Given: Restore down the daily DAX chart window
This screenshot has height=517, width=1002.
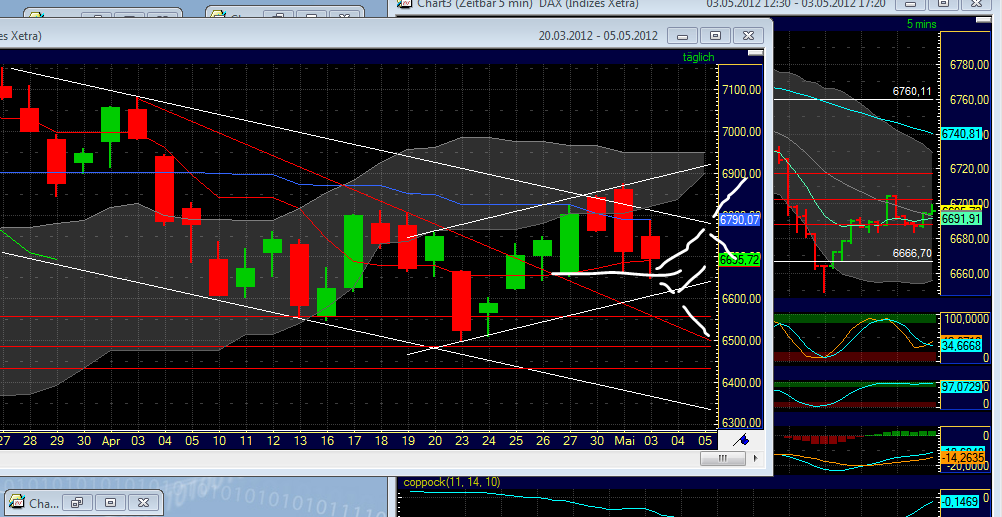Looking at the screenshot, I should [x=715, y=35].
